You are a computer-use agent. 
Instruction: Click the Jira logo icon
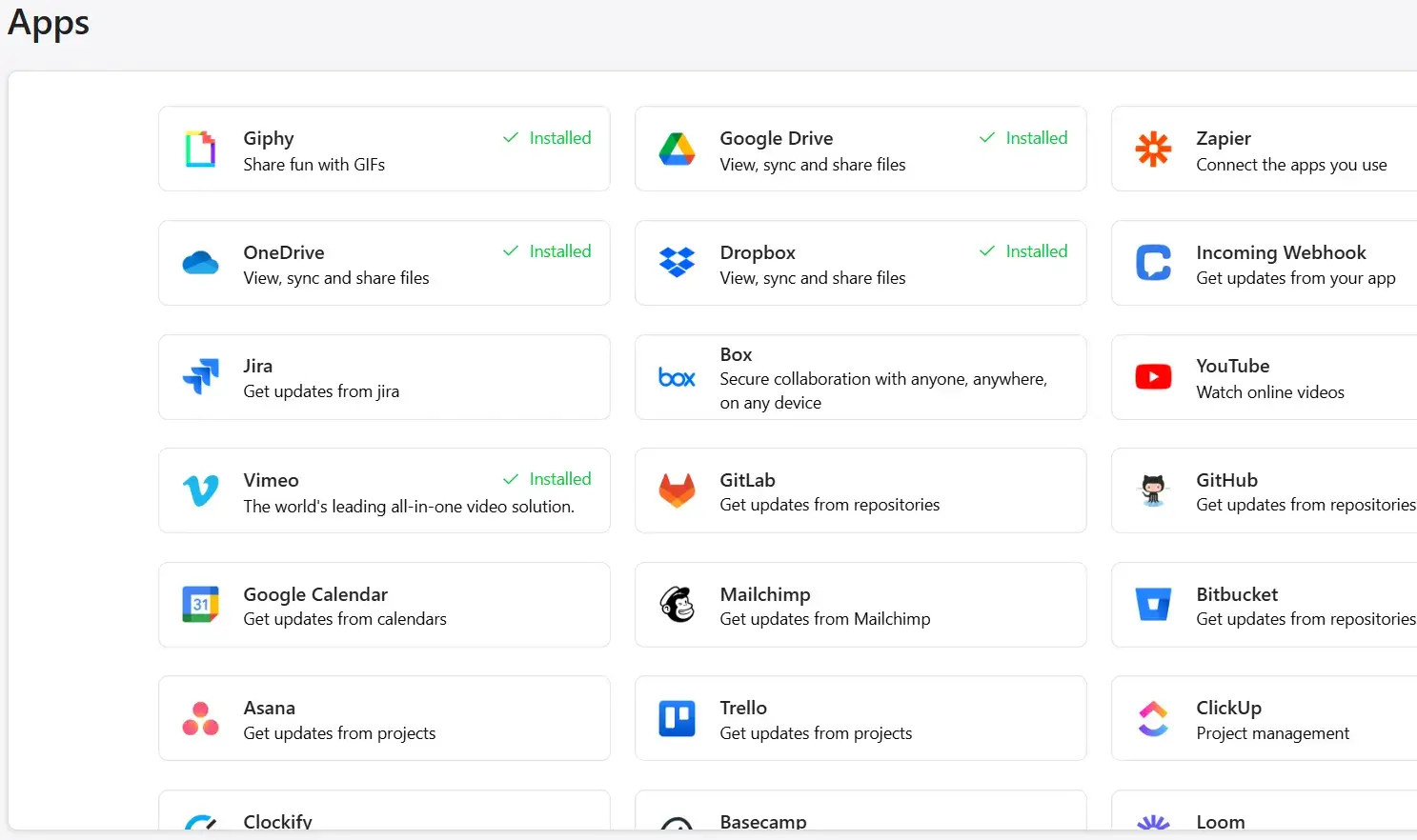coord(200,377)
